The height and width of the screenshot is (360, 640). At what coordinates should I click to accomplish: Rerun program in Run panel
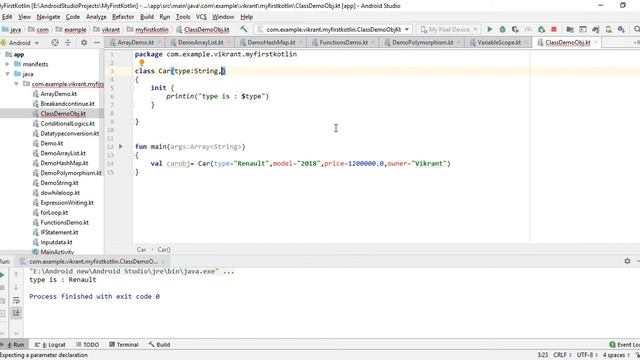pyautogui.click(x=2, y=275)
